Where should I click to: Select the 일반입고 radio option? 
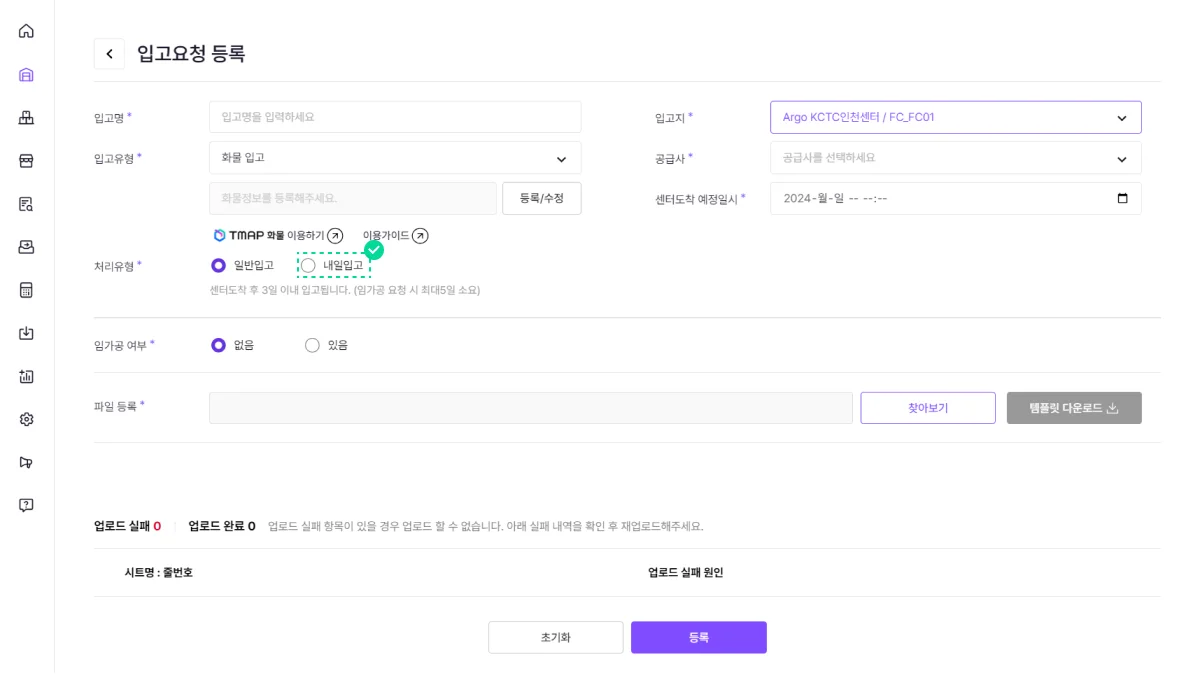coord(218,266)
